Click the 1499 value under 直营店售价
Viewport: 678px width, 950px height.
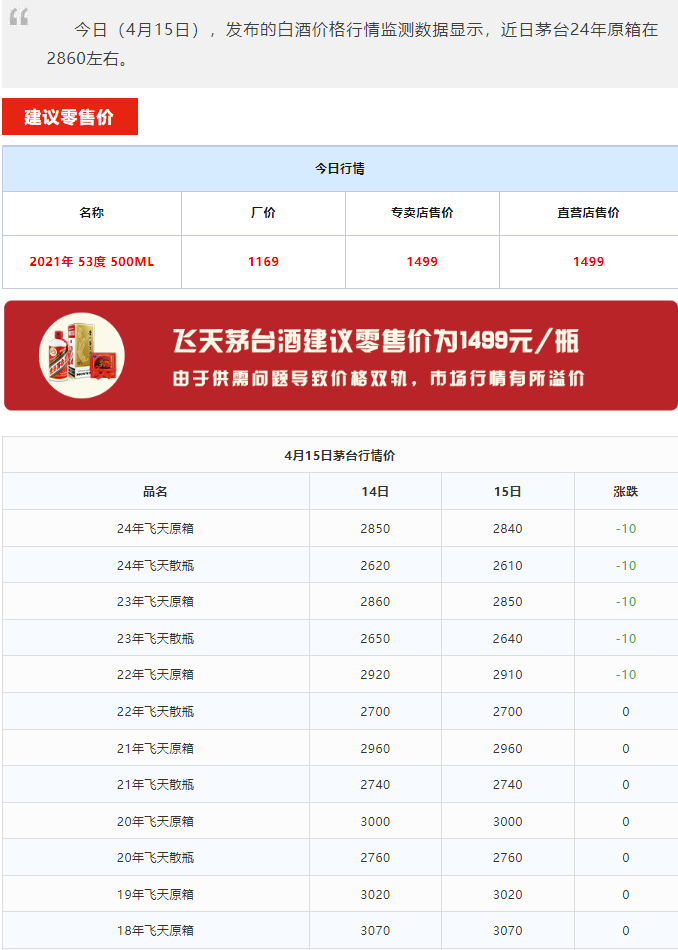pyautogui.click(x=588, y=262)
